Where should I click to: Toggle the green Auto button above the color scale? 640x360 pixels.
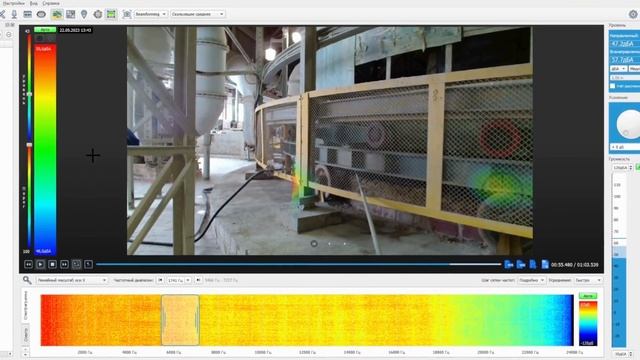click(x=45, y=29)
